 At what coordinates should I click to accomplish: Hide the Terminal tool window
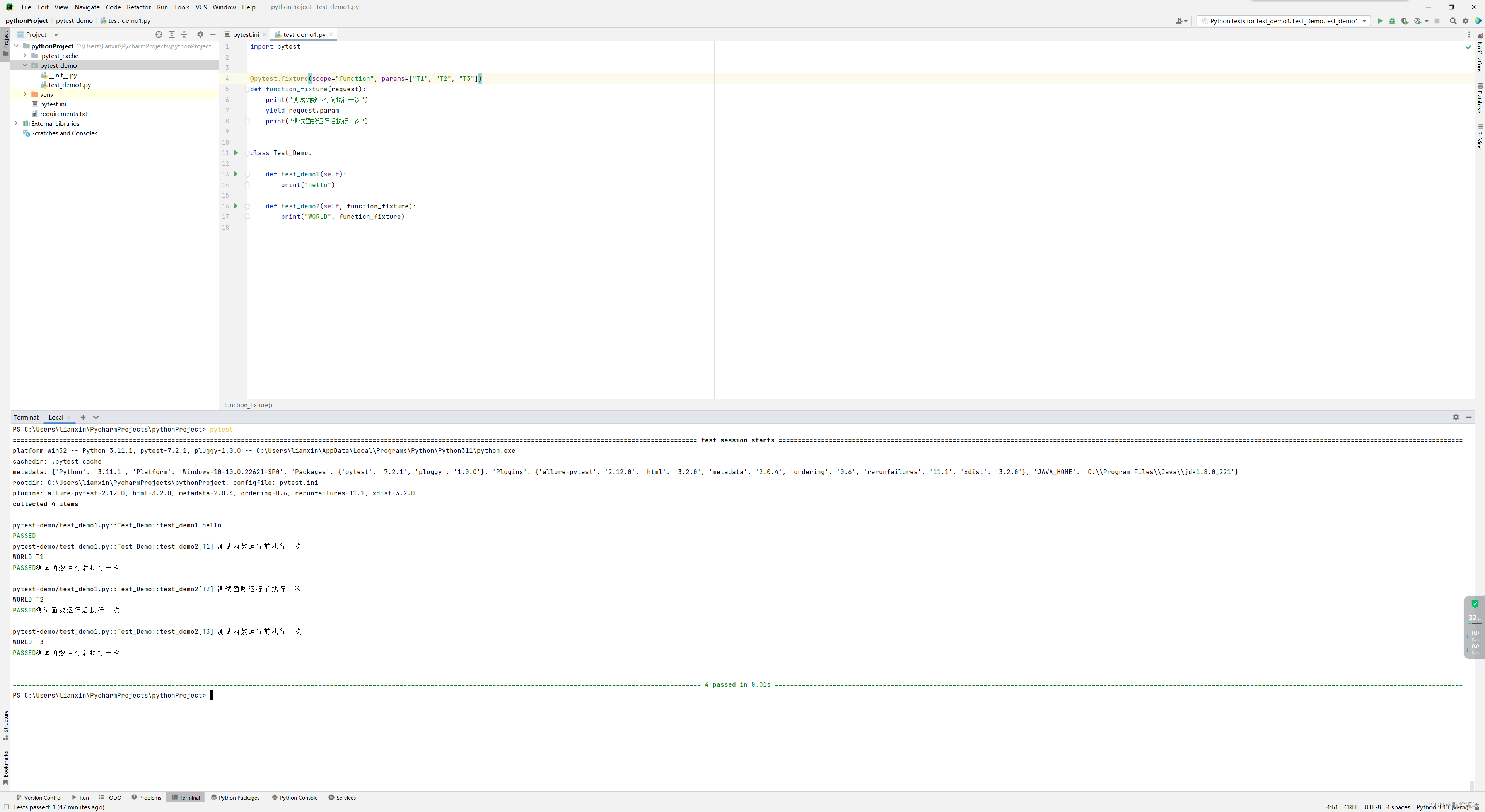pyautogui.click(x=1468, y=417)
